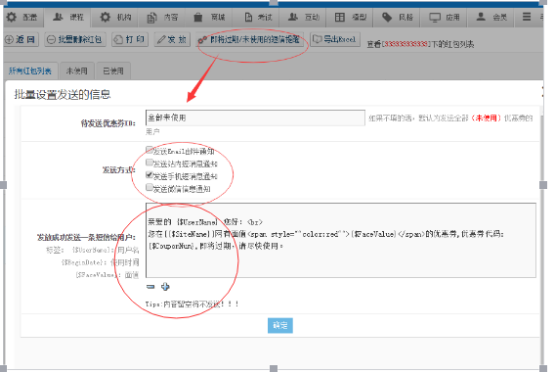The image size is (554, 372).
Task: Click 批量删除红包 batch delete button
Action: 75,39
